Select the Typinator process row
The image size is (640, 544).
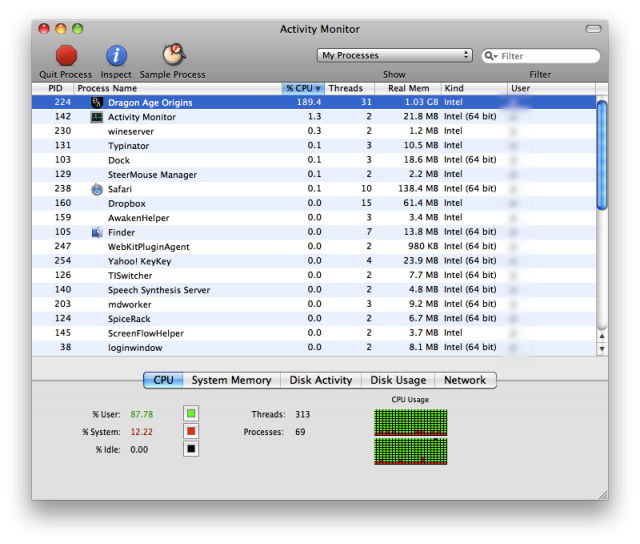[x=314, y=146]
